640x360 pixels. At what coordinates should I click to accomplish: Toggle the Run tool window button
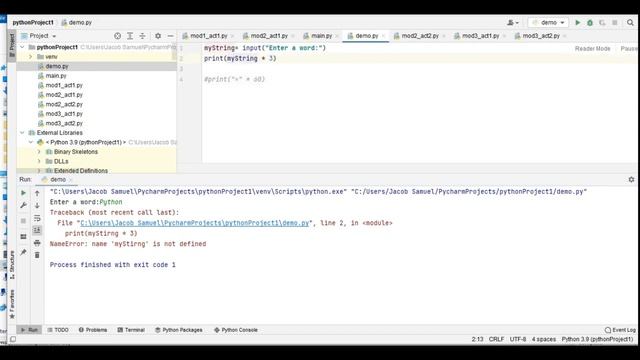(x=29, y=330)
